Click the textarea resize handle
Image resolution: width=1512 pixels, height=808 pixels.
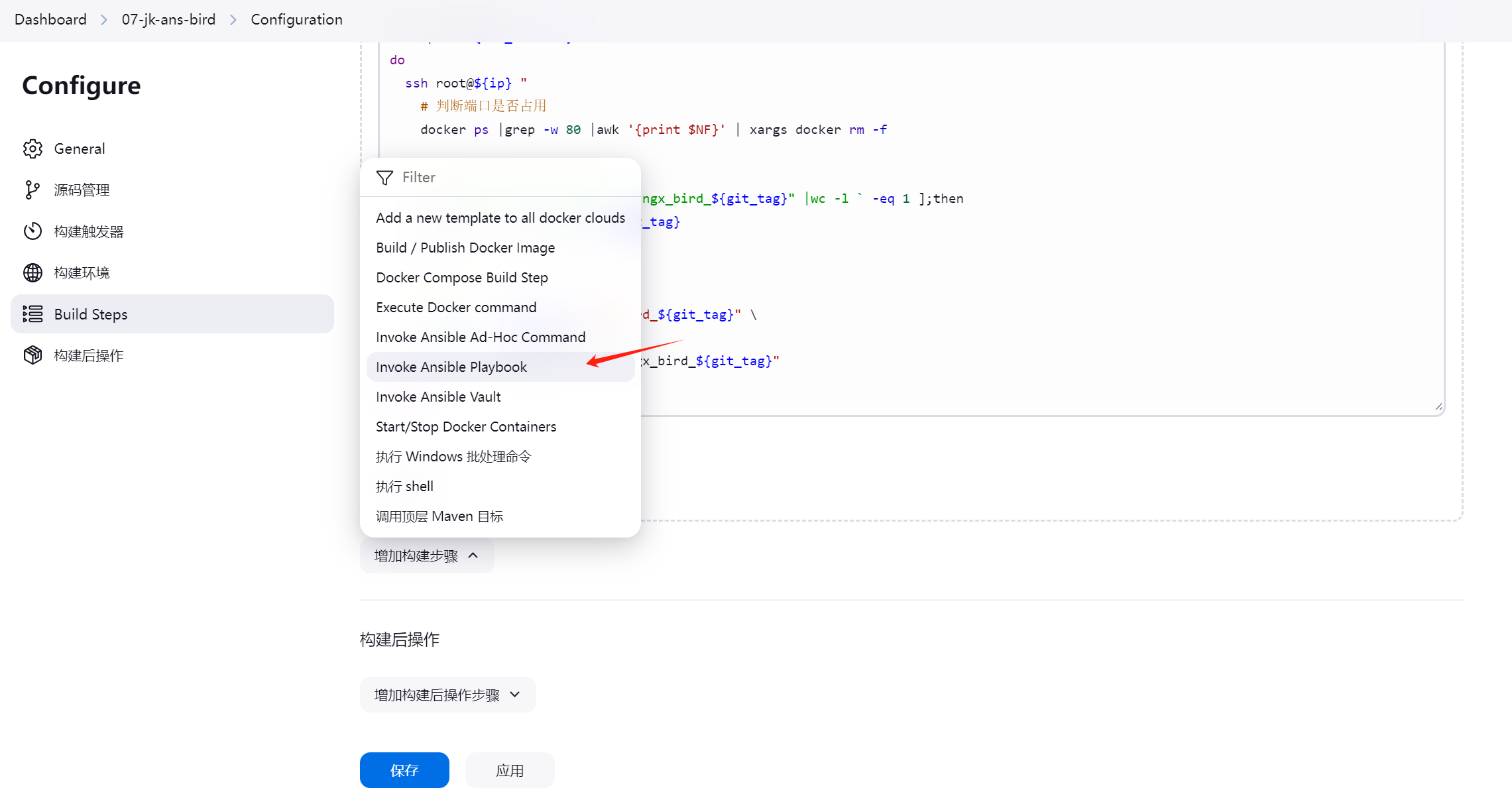[1438, 406]
